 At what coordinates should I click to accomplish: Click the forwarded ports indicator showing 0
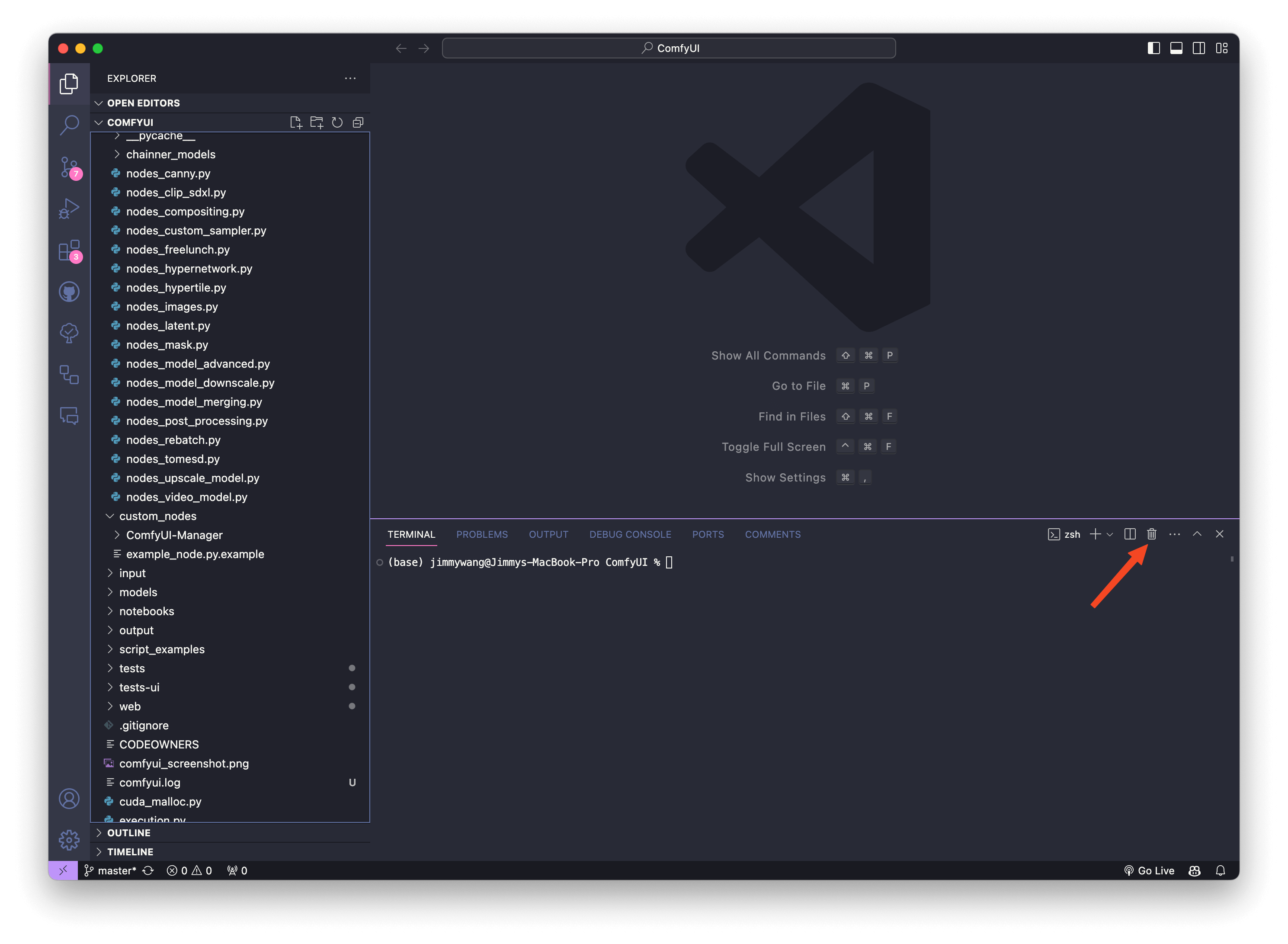click(237, 870)
